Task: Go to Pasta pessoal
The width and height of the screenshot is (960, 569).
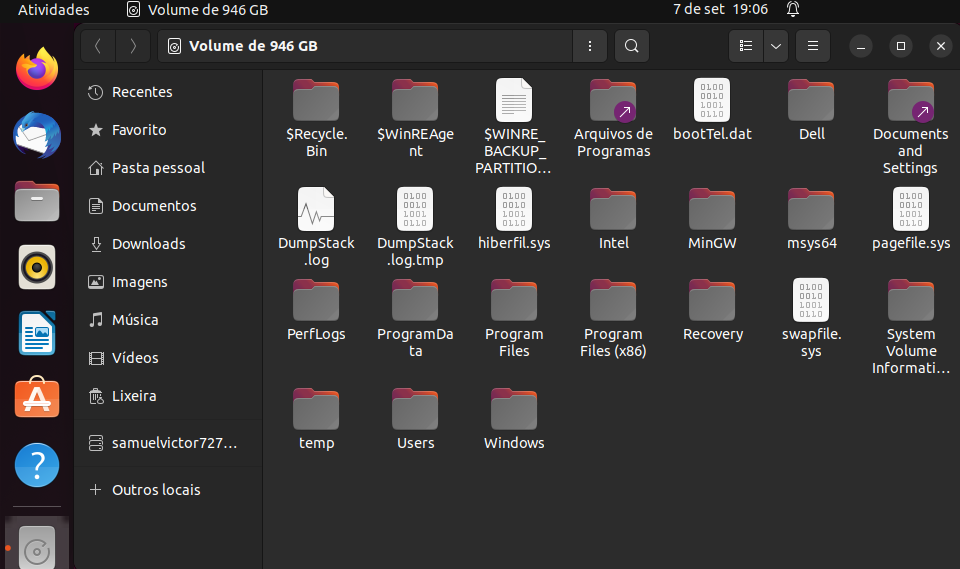Action: coord(168,168)
